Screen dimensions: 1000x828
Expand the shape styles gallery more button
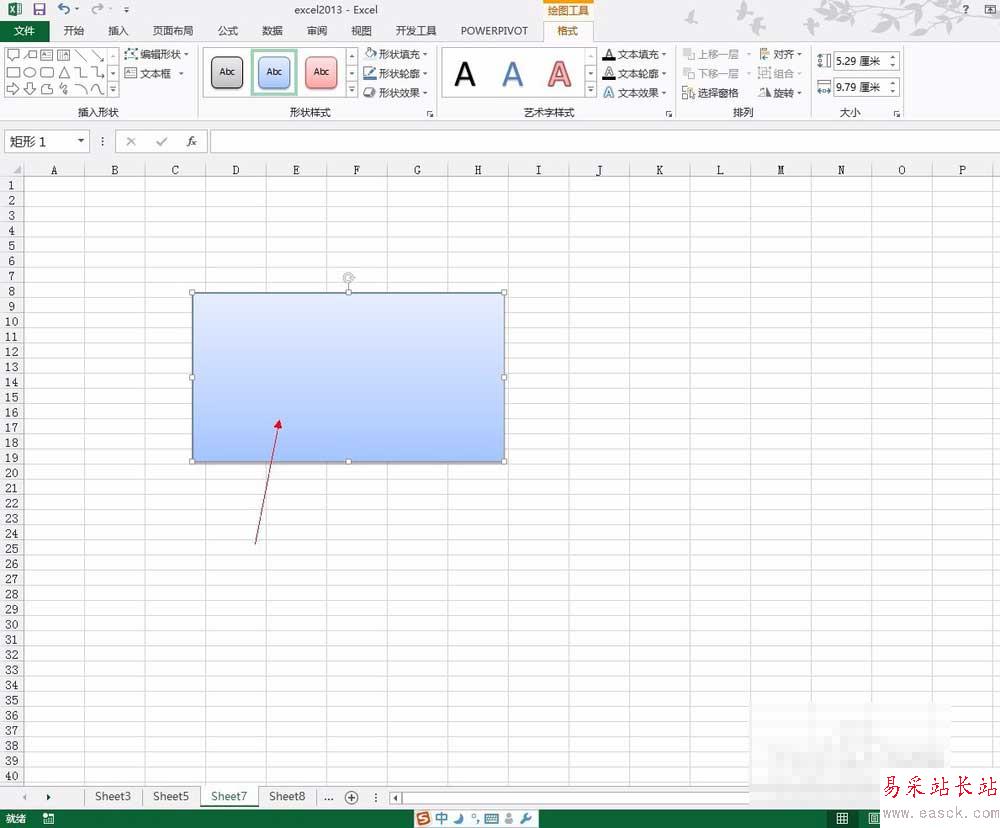[x=352, y=91]
